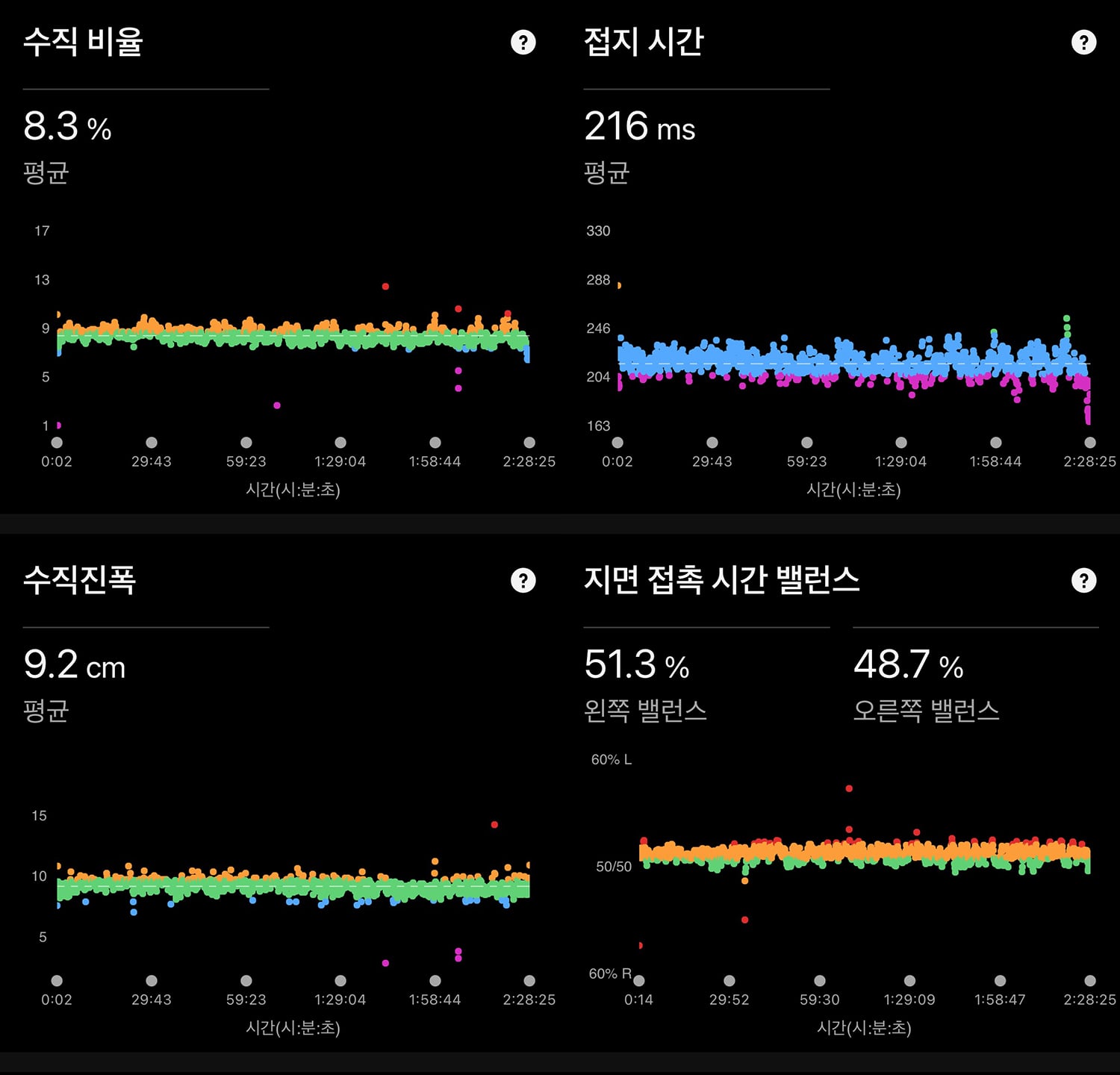1120x1075 pixels.
Task: Click the 50/50 axis label
Action: [614, 867]
